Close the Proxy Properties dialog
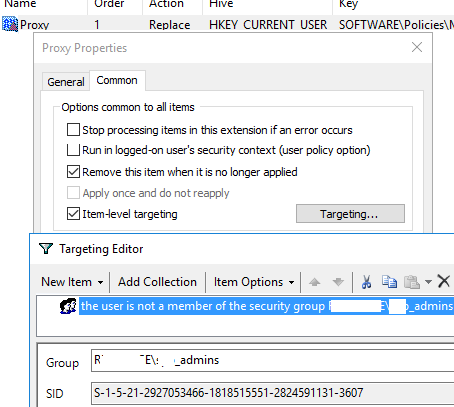This screenshot has width=454, height=407. pyautogui.click(x=417, y=47)
